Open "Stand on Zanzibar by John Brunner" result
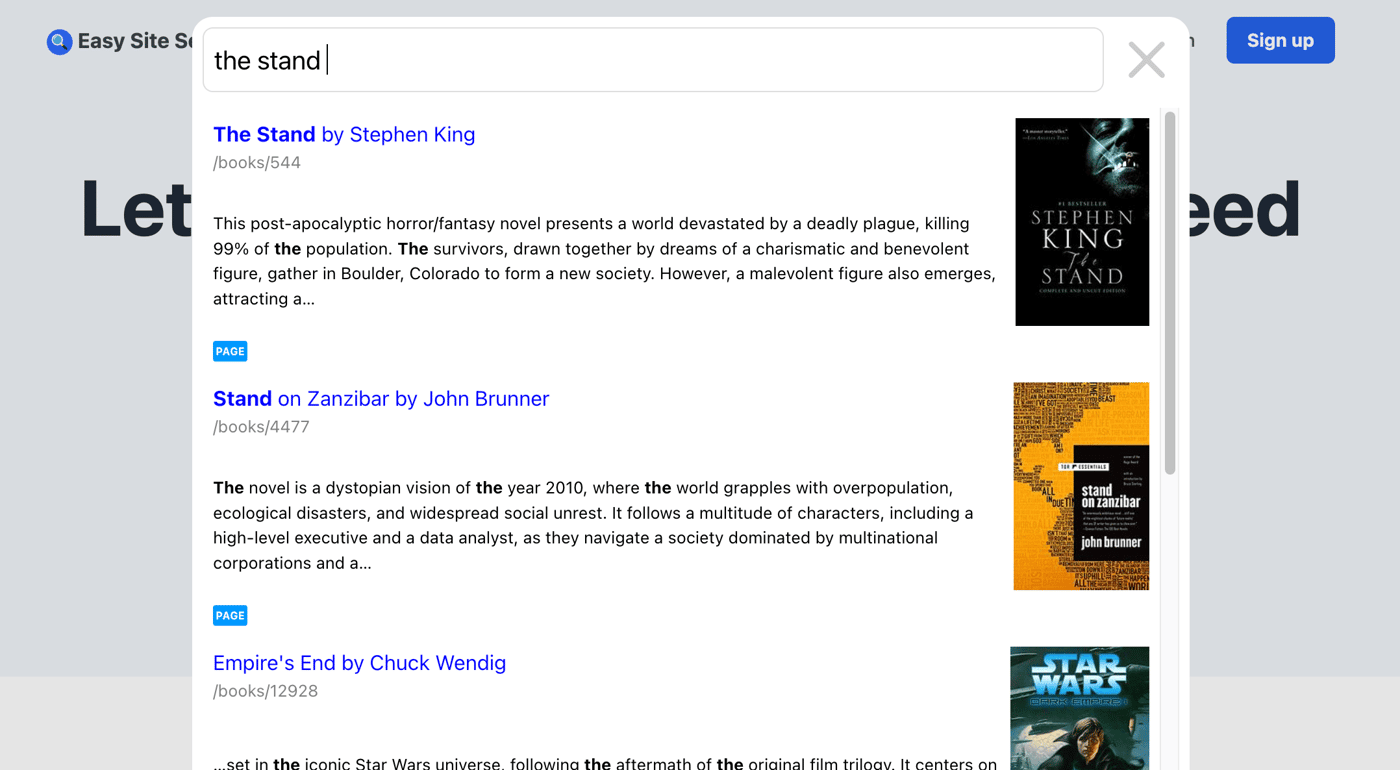1400x770 pixels. (x=381, y=398)
